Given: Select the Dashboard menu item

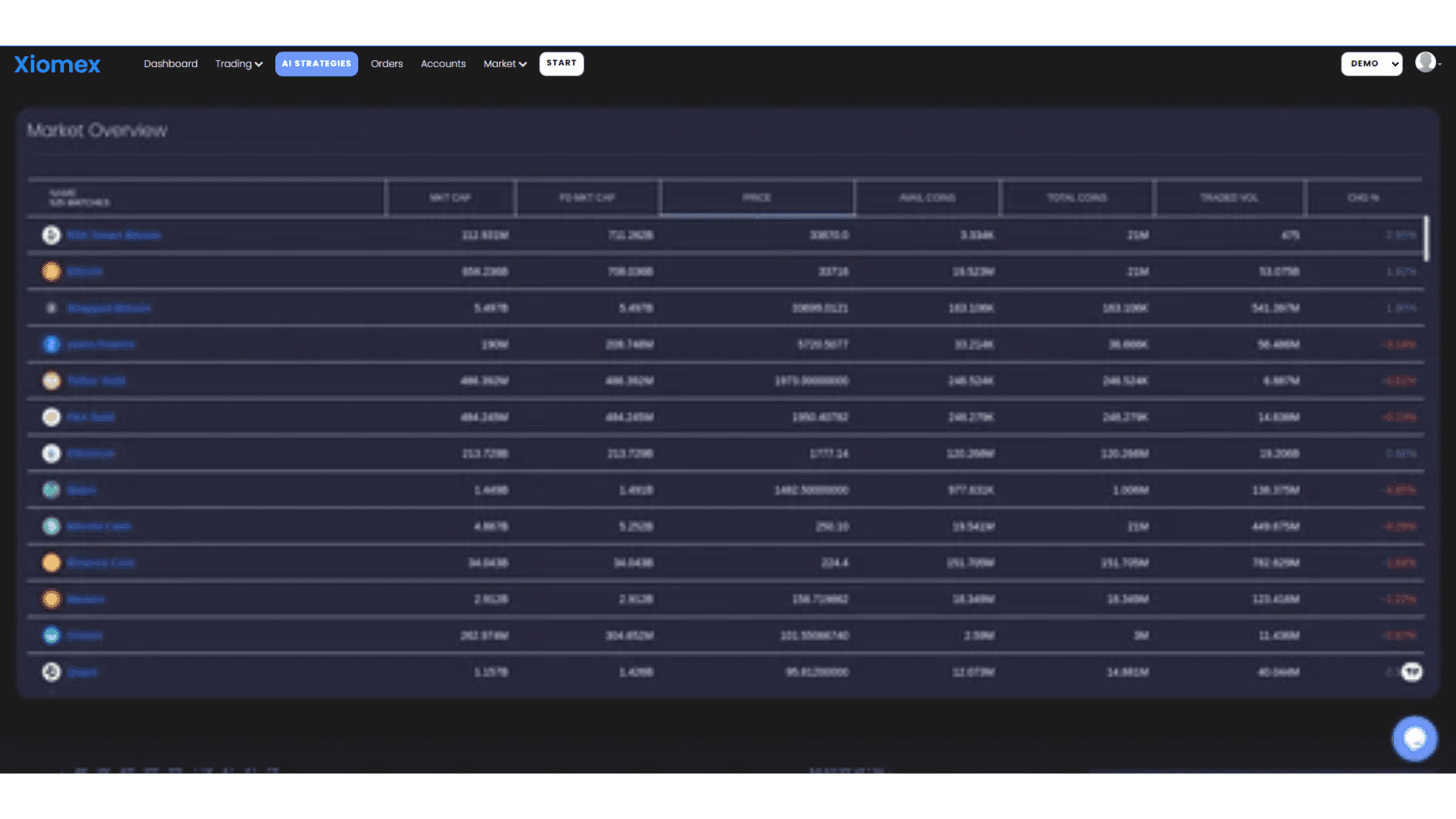Looking at the screenshot, I should tap(170, 63).
